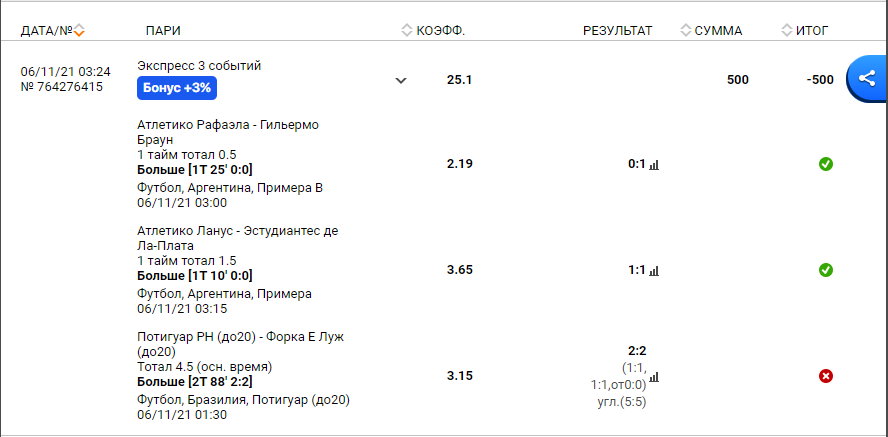The width and height of the screenshot is (888, 437).
Task: Collapse the Экспресс 3 событий chevron
Action: (401, 80)
